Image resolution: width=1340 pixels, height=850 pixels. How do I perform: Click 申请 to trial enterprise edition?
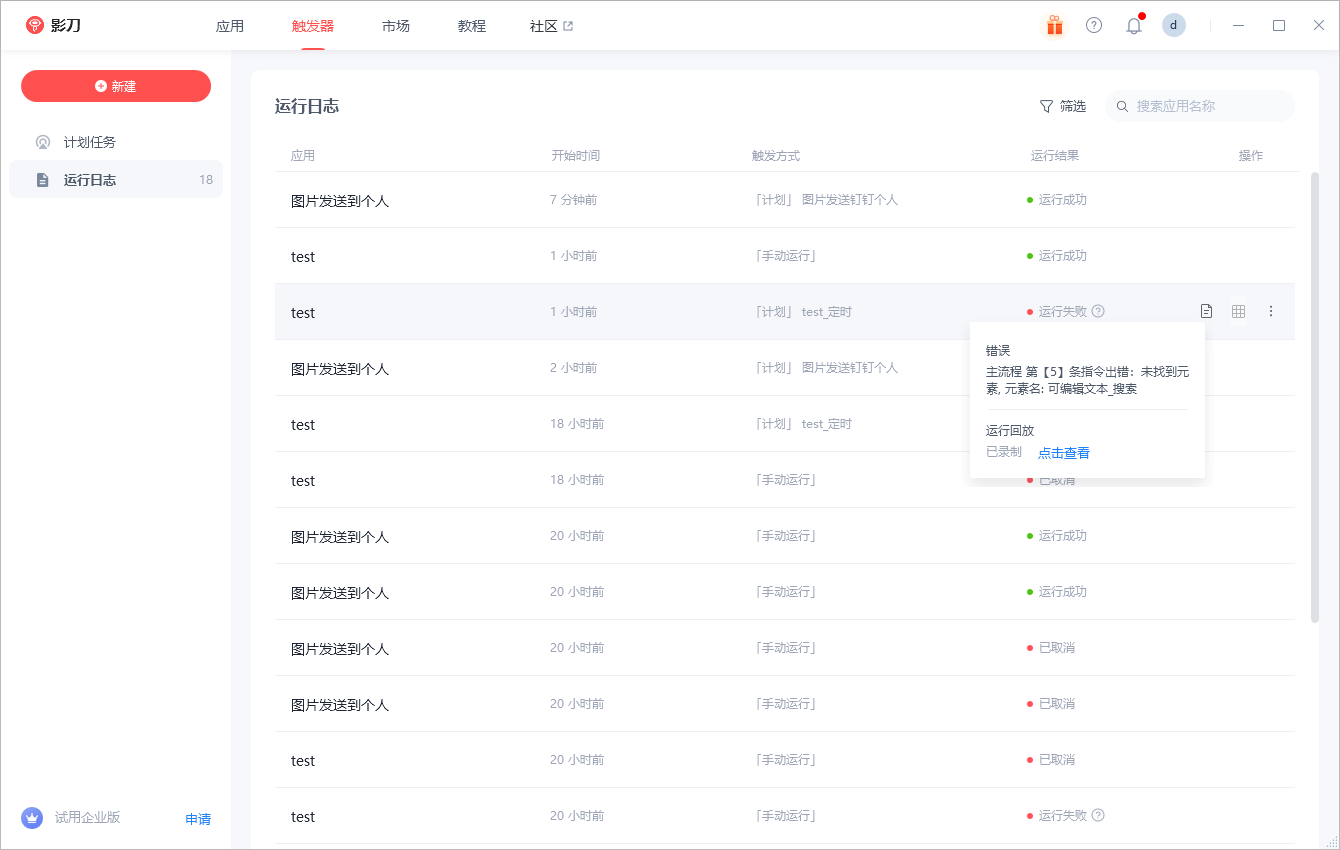(198, 819)
